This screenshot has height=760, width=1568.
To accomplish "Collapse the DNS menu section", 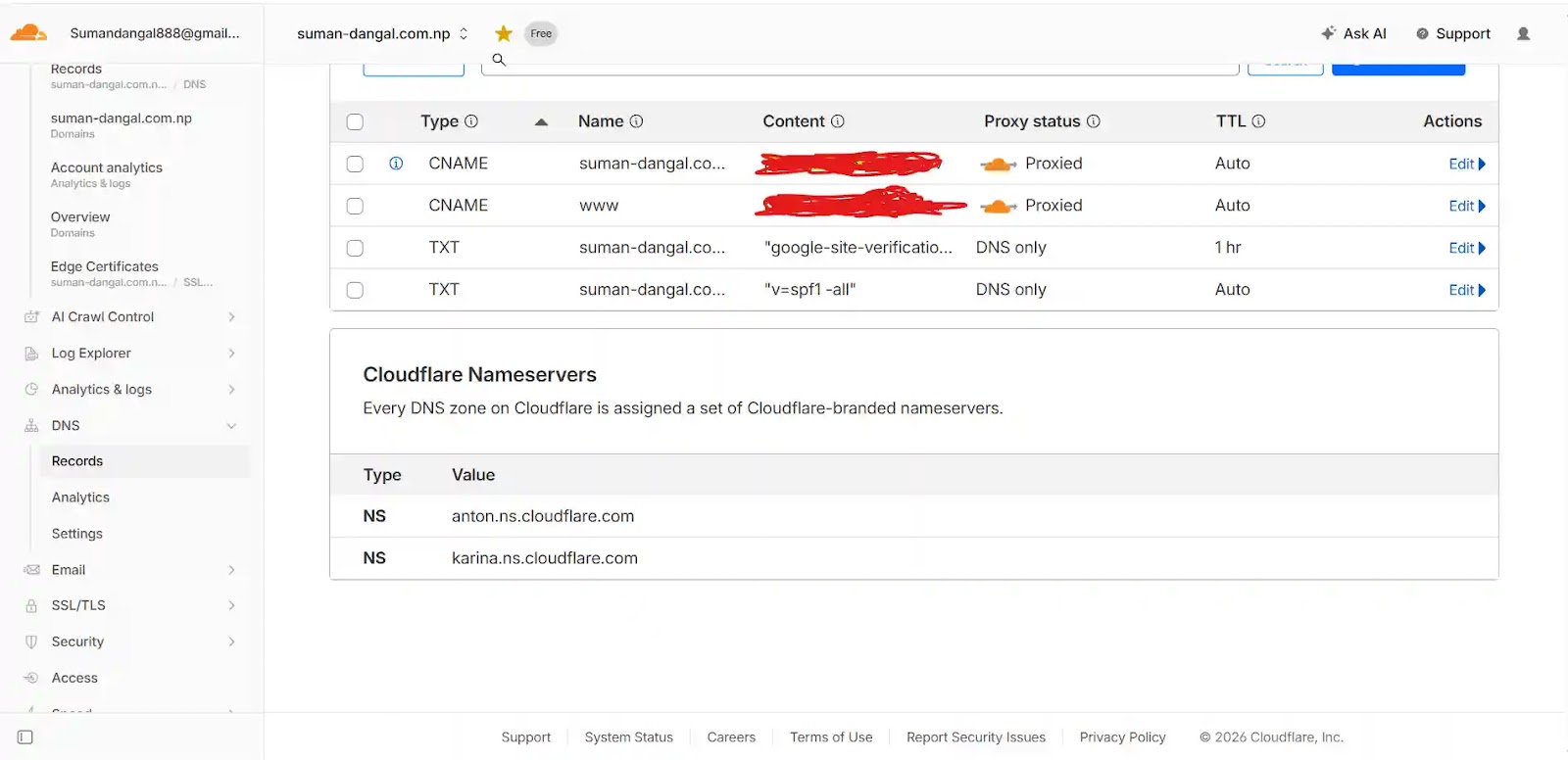I will coord(232,426).
